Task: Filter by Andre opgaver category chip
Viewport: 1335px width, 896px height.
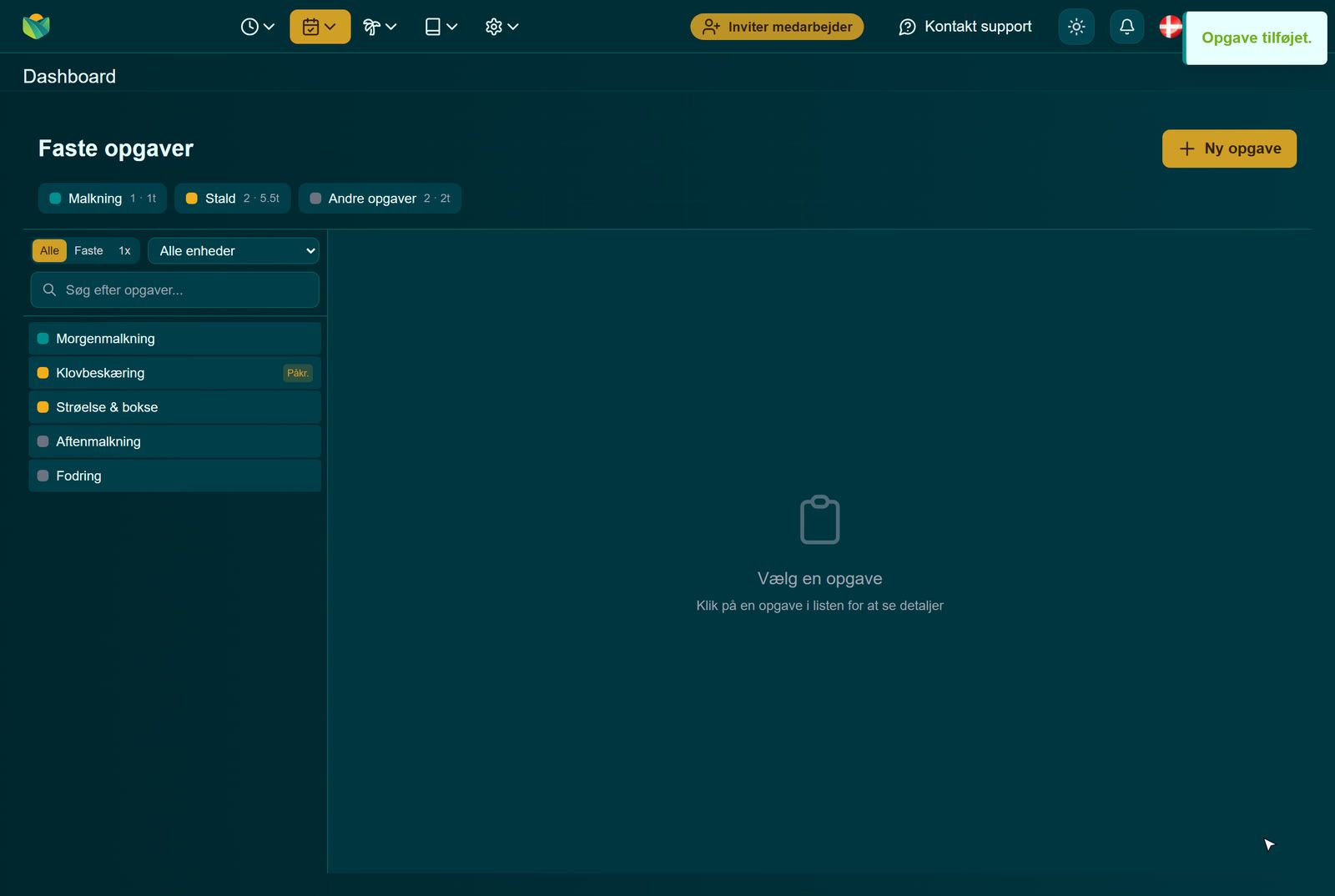Action: [x=380, y=199]
